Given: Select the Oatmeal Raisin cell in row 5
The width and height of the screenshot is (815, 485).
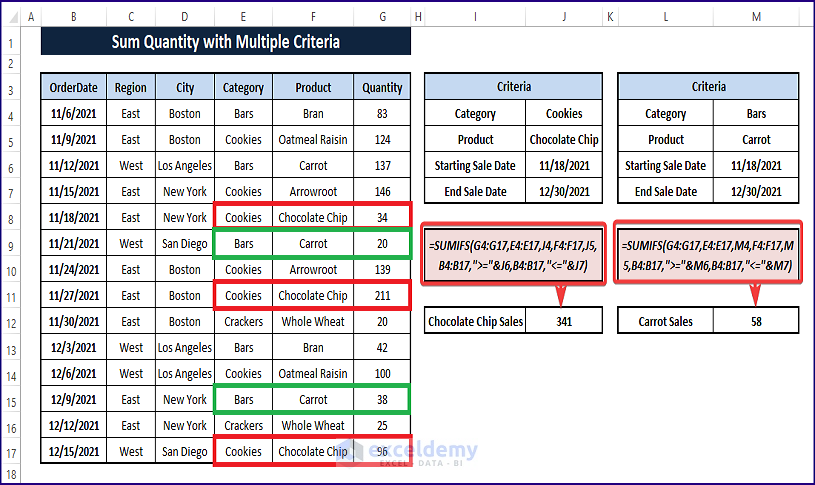Looking at the screenshot, I should coord(313,139).
